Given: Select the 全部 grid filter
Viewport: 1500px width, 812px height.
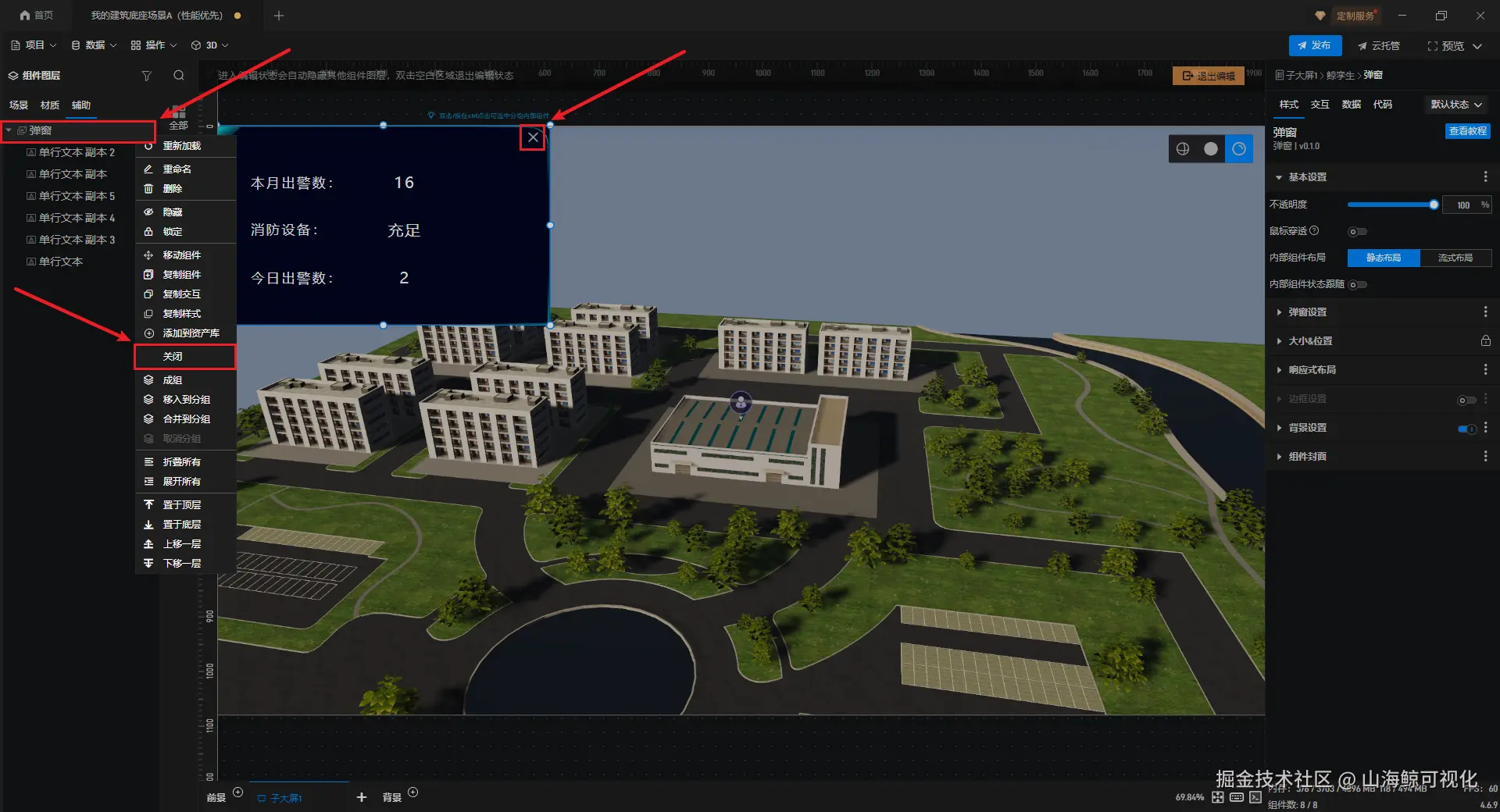Looking at the screenshot, I should point(179,117).
